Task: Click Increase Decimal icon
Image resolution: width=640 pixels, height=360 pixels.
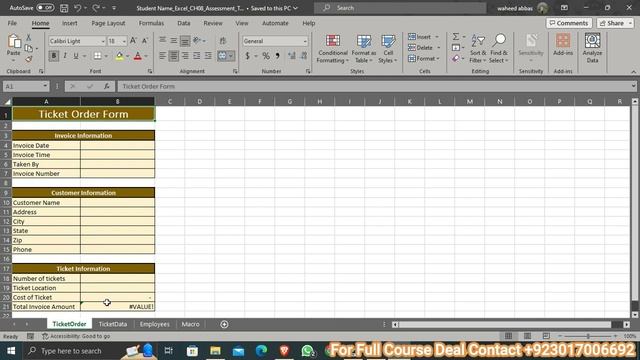Action: 291,56
